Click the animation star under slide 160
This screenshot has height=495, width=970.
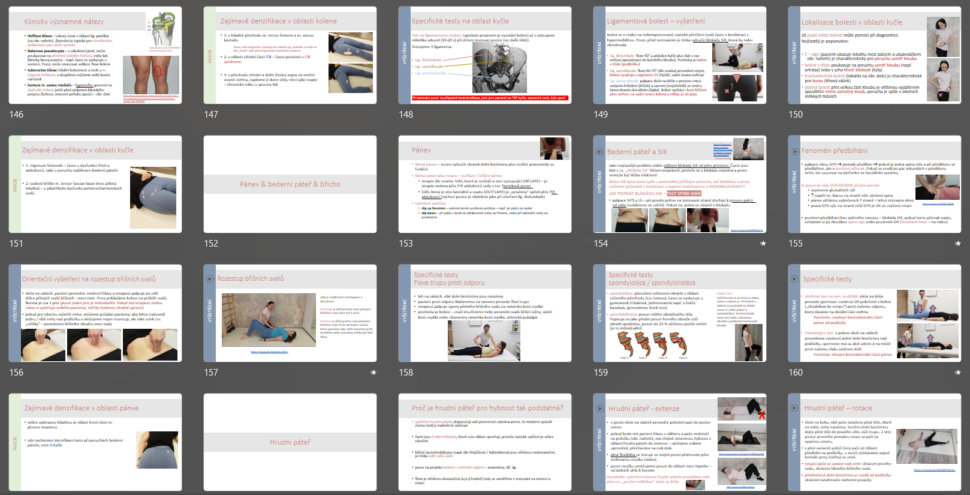point(958,372)
